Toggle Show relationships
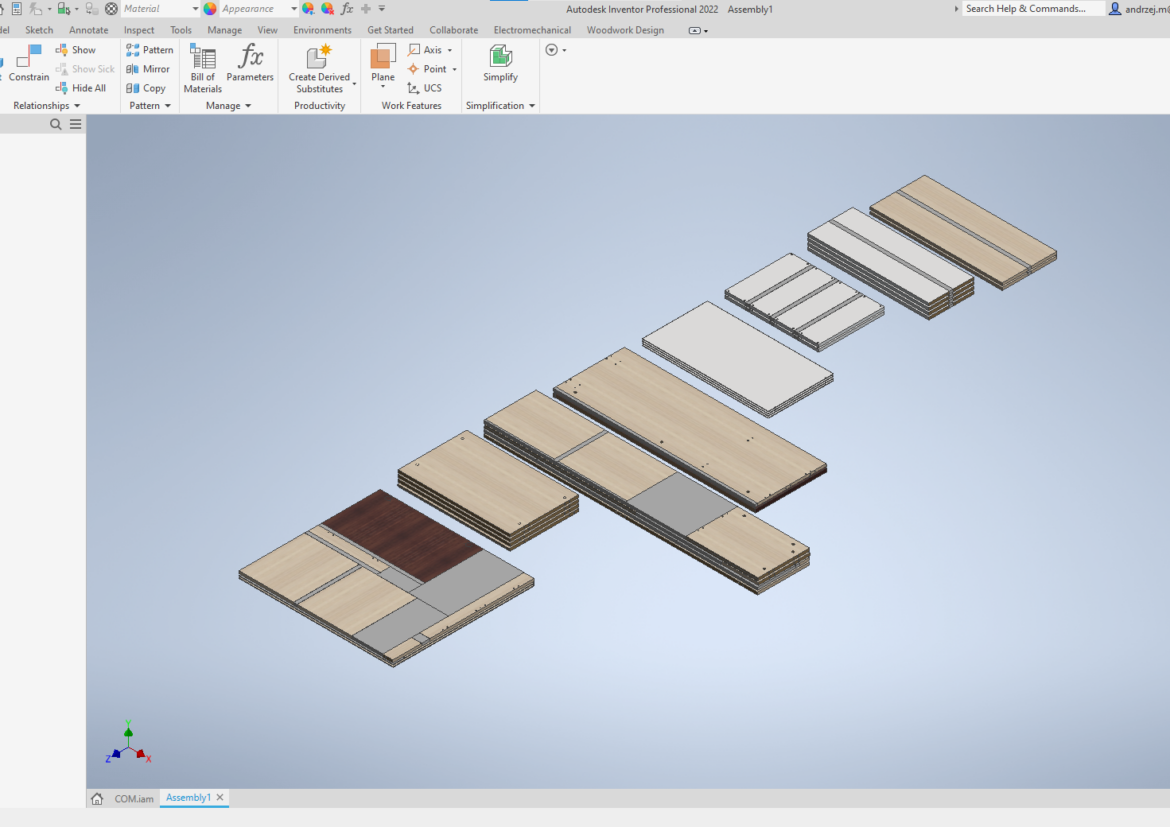This screenshot has height=827, width=1170. [x=76, y=50]
